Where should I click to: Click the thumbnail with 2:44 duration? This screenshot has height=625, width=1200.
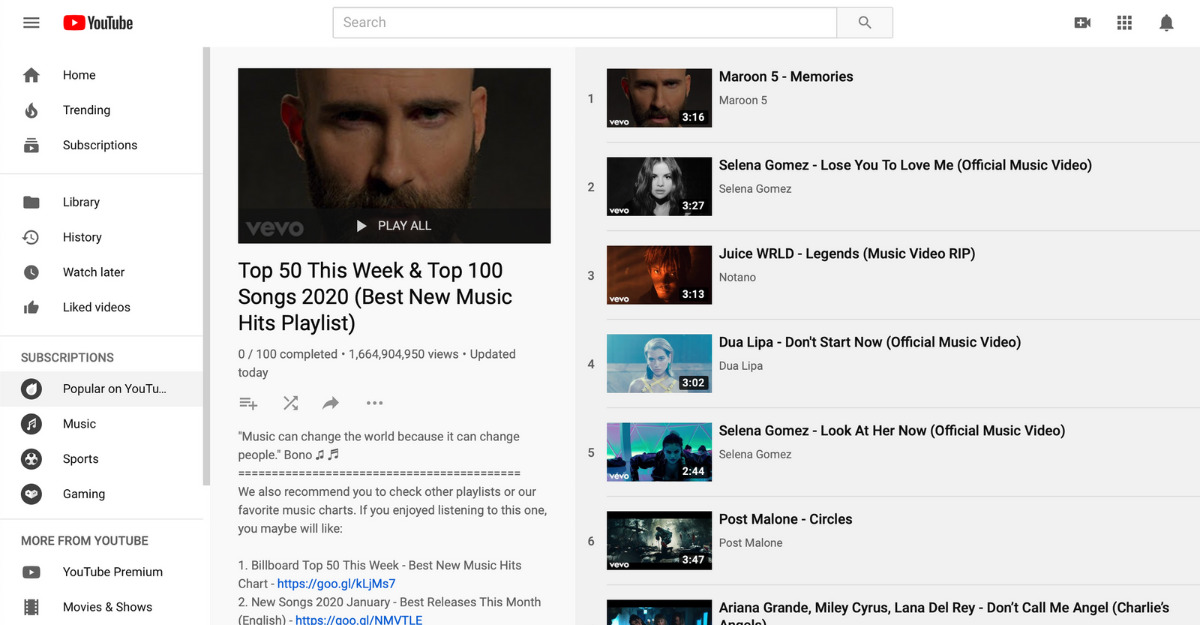pos(659,452)
